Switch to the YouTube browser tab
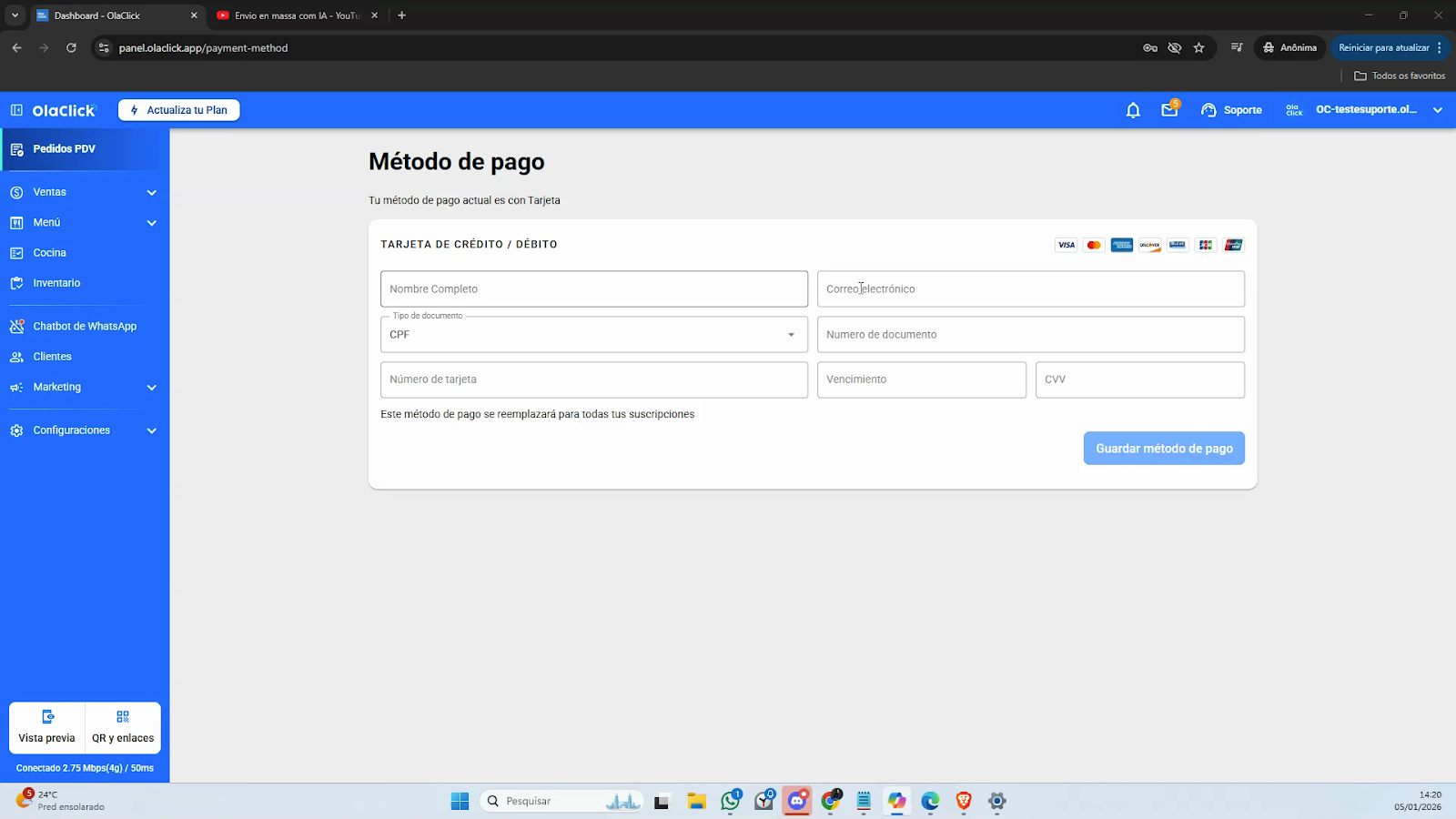 296,15
